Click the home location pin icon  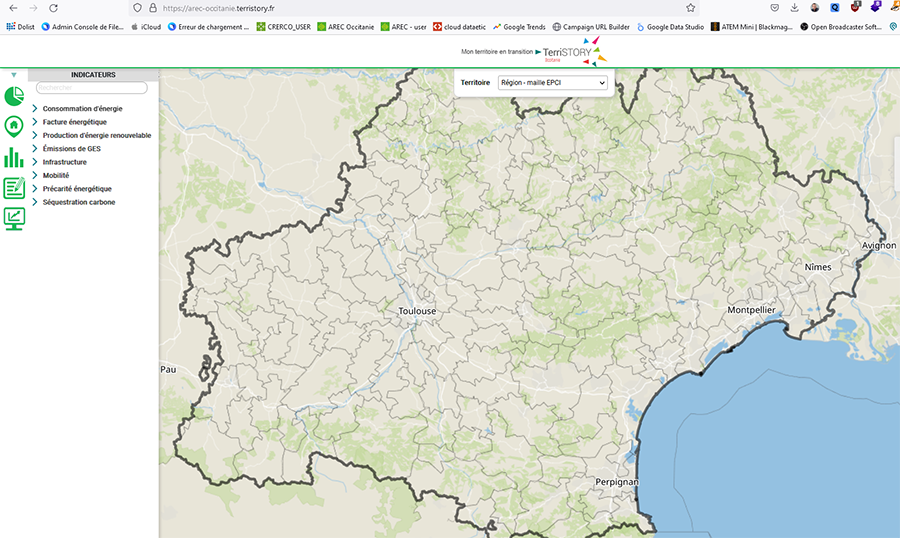click(14, 126)
